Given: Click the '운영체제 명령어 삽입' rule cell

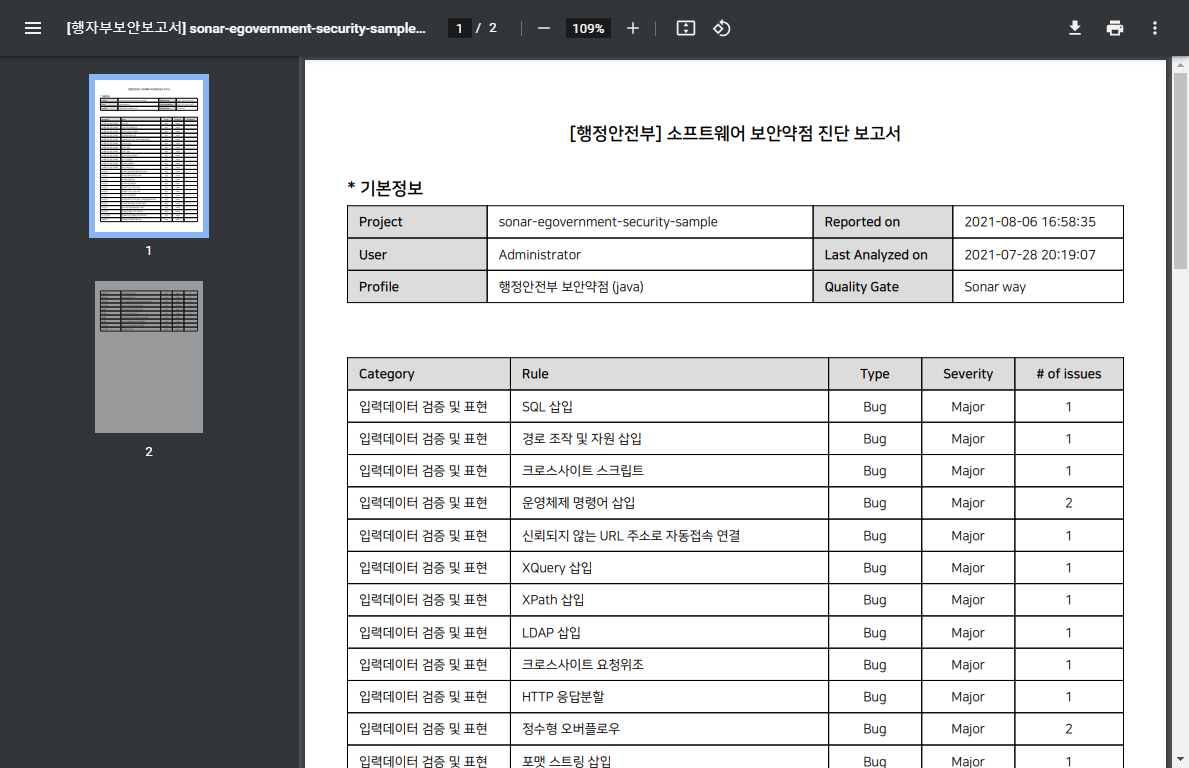Looking at the screenshot, I should coord(669,503).
